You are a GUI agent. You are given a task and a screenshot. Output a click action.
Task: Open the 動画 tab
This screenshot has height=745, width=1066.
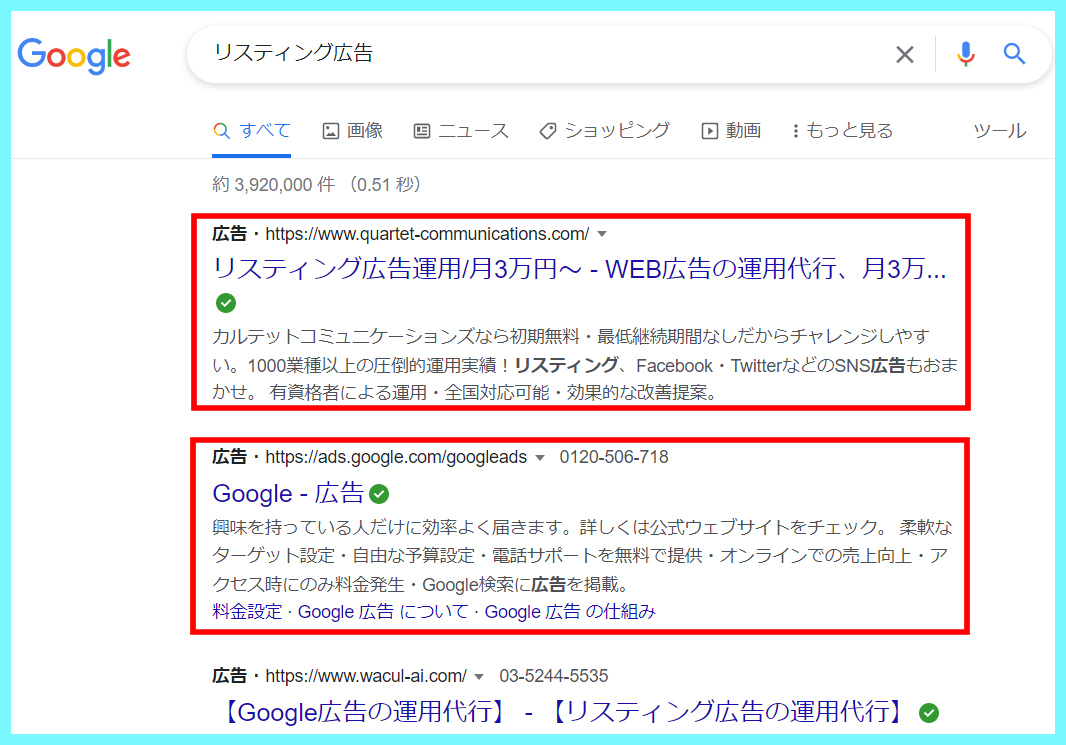[x=731, y=131]
